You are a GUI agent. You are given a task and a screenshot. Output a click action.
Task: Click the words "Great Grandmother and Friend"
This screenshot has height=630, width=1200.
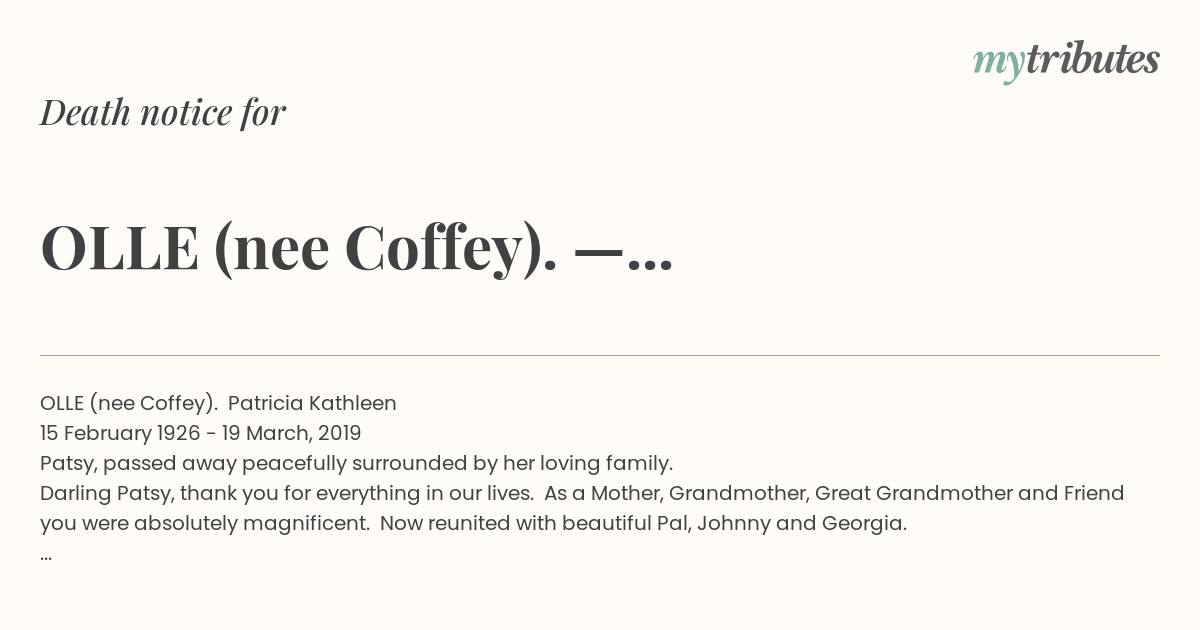(x=970, y=493)
